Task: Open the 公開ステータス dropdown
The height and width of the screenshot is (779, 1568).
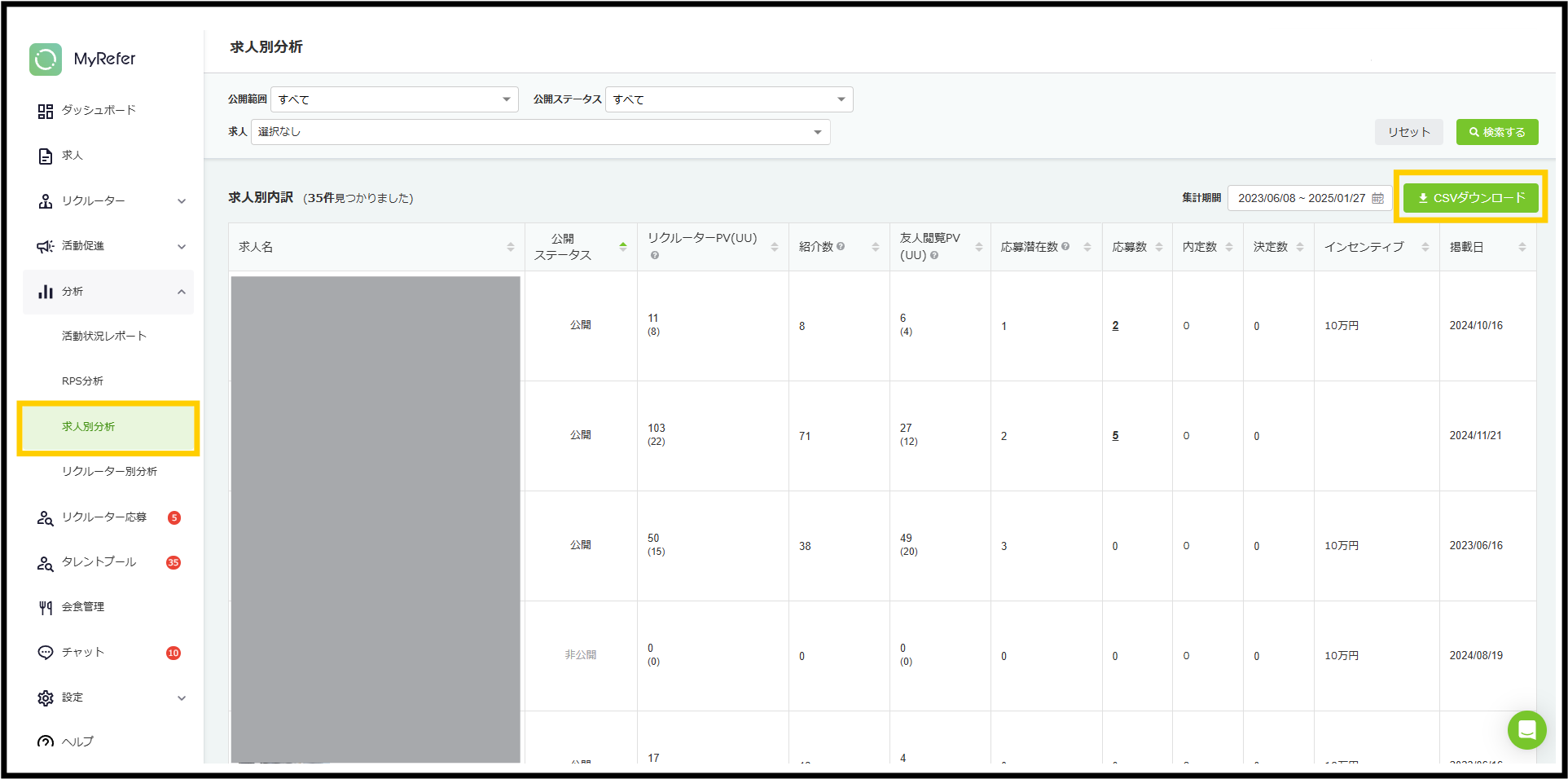Action: (729, 99)
